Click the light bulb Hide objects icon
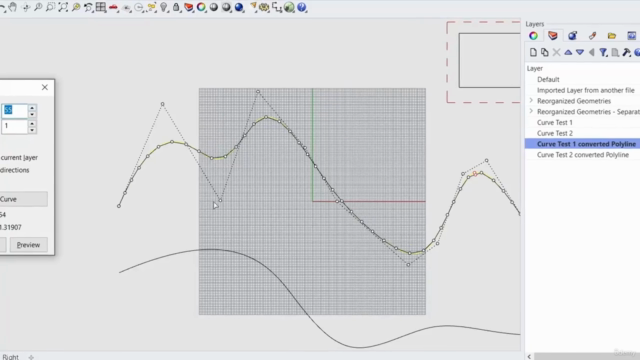 point(164,7)
